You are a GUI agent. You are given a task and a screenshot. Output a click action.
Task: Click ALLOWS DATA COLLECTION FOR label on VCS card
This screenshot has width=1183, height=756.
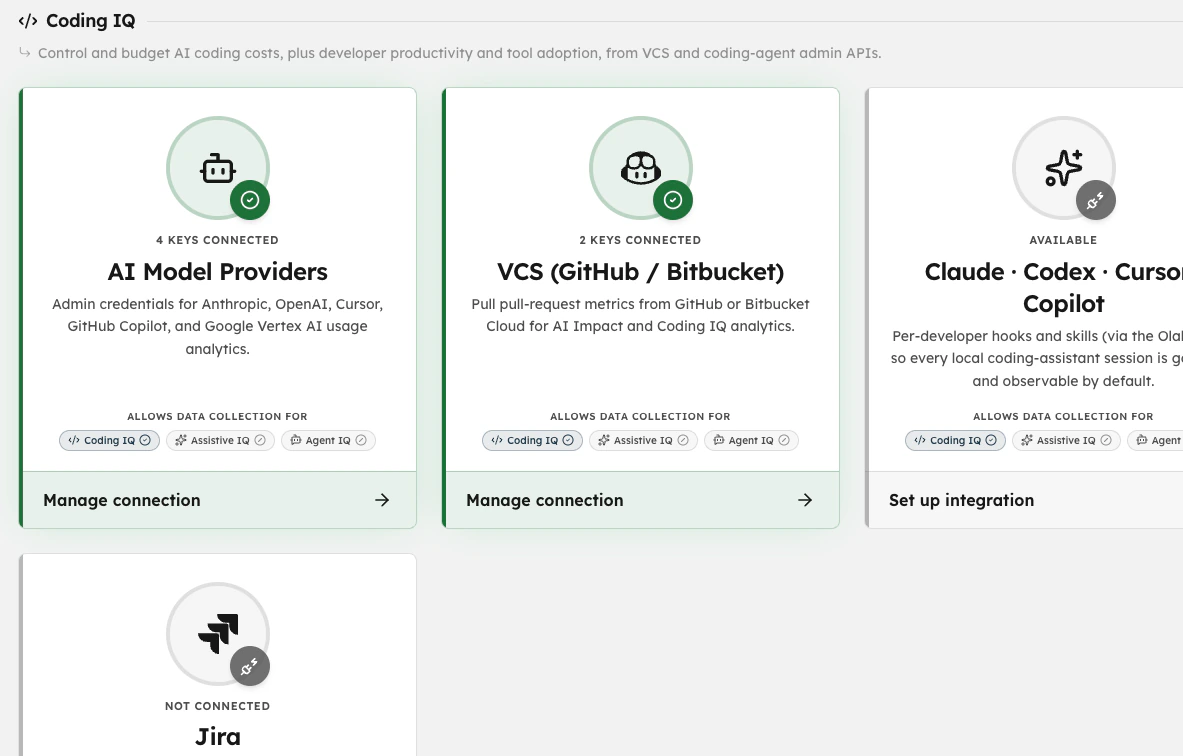(641, 416)
